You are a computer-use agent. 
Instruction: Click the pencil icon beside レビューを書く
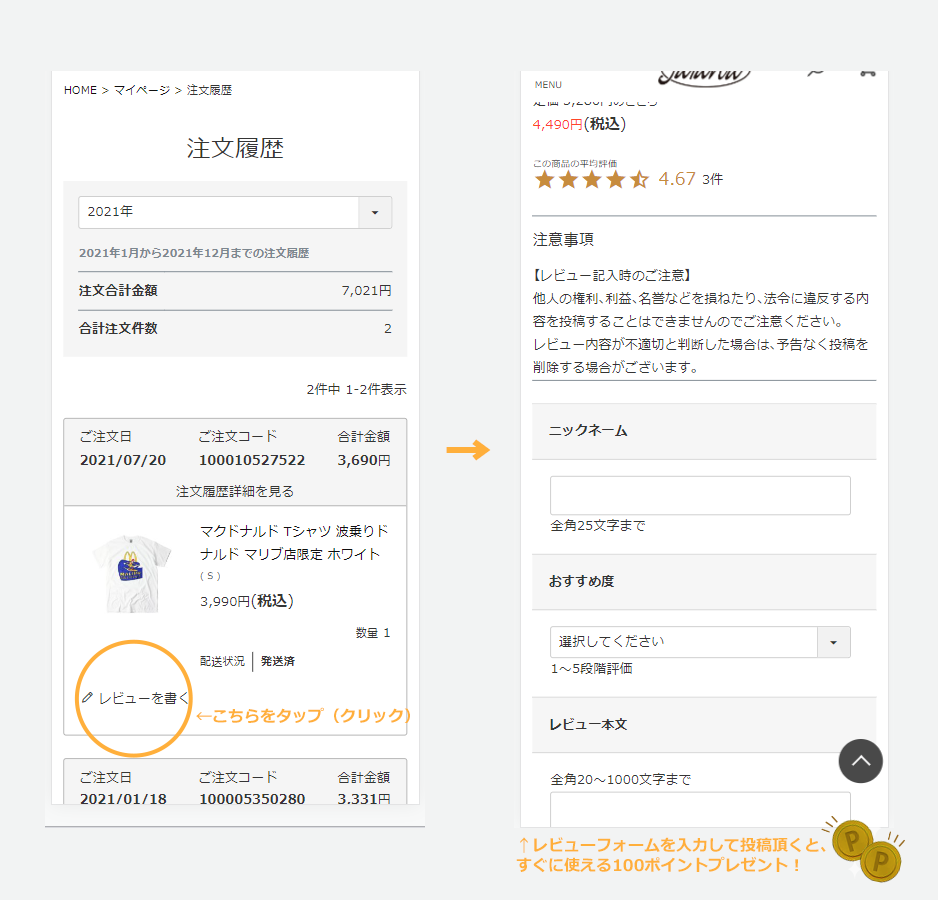tap(87, 697)
